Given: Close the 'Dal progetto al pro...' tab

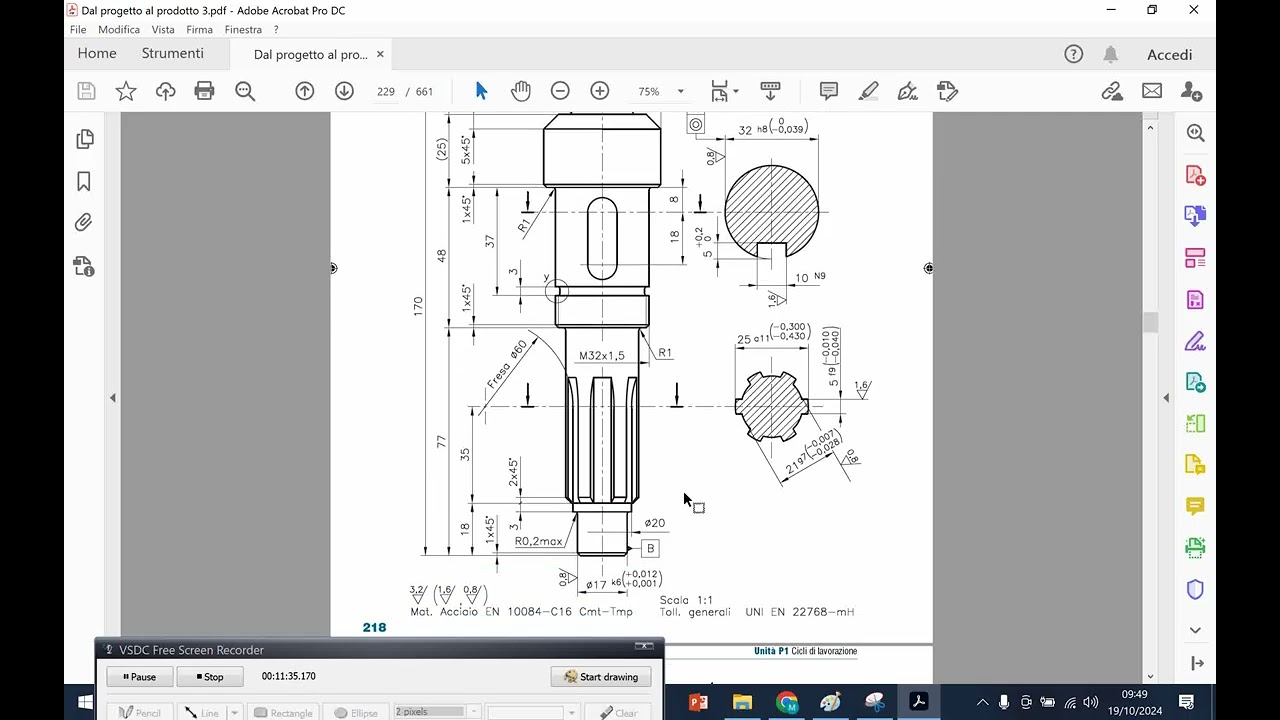Looking at the screenshot, I should click(x=380, y=55).
